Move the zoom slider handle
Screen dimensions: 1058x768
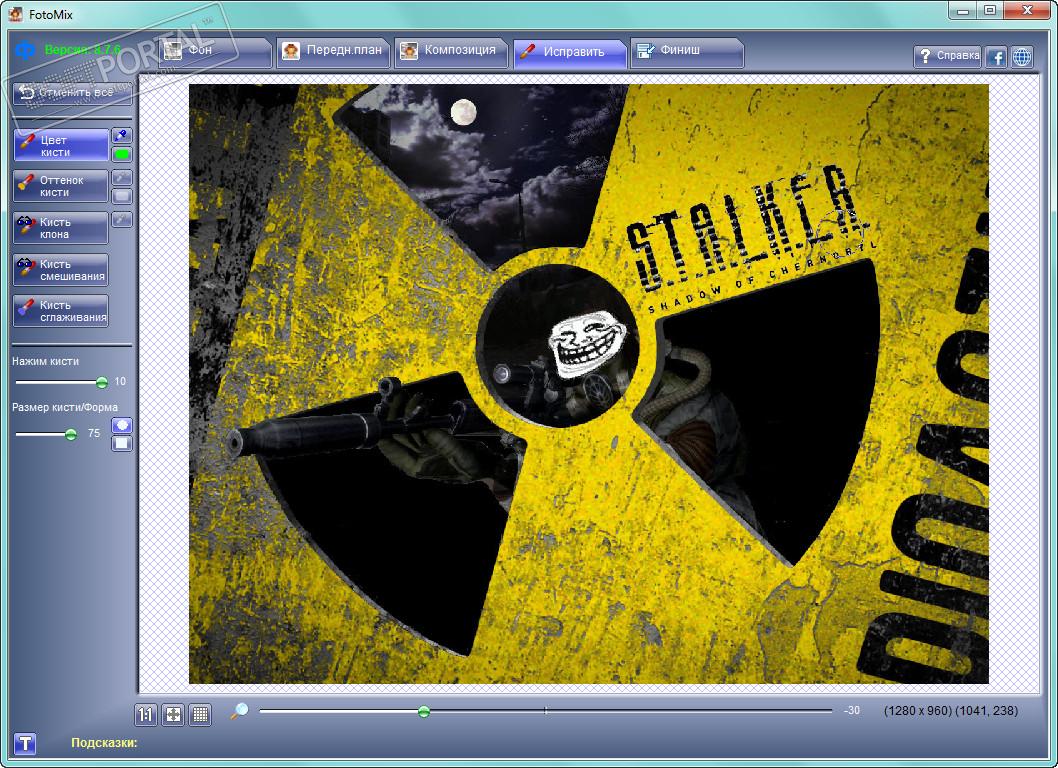click(424, 711)
